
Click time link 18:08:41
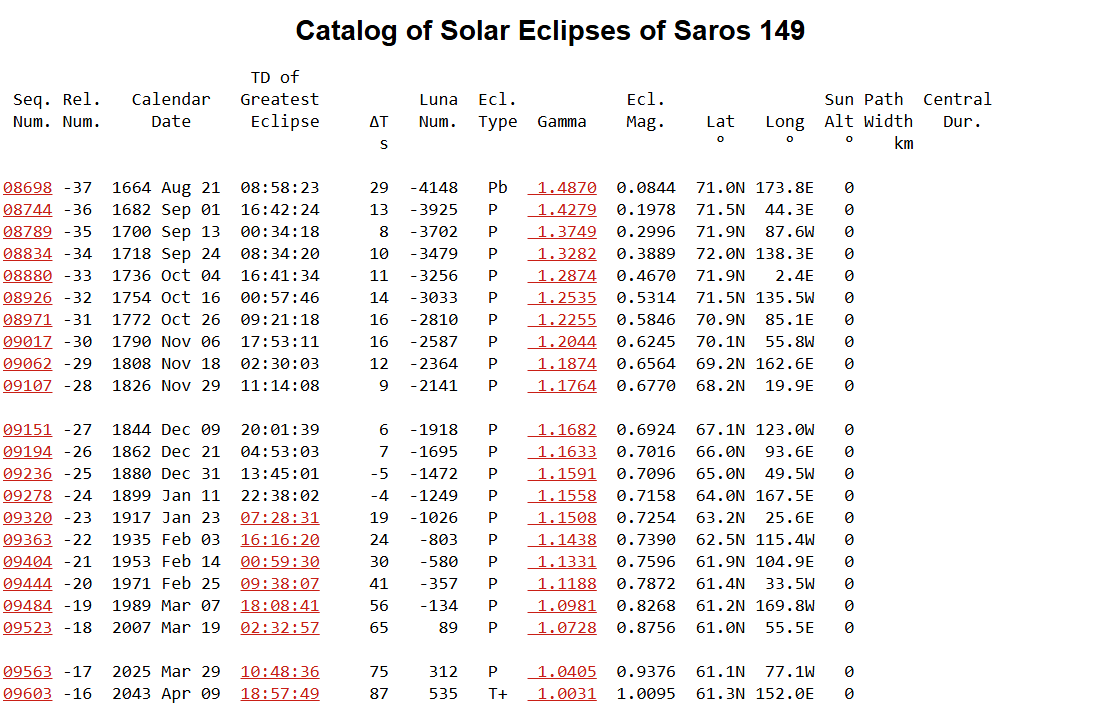[280, 605]
